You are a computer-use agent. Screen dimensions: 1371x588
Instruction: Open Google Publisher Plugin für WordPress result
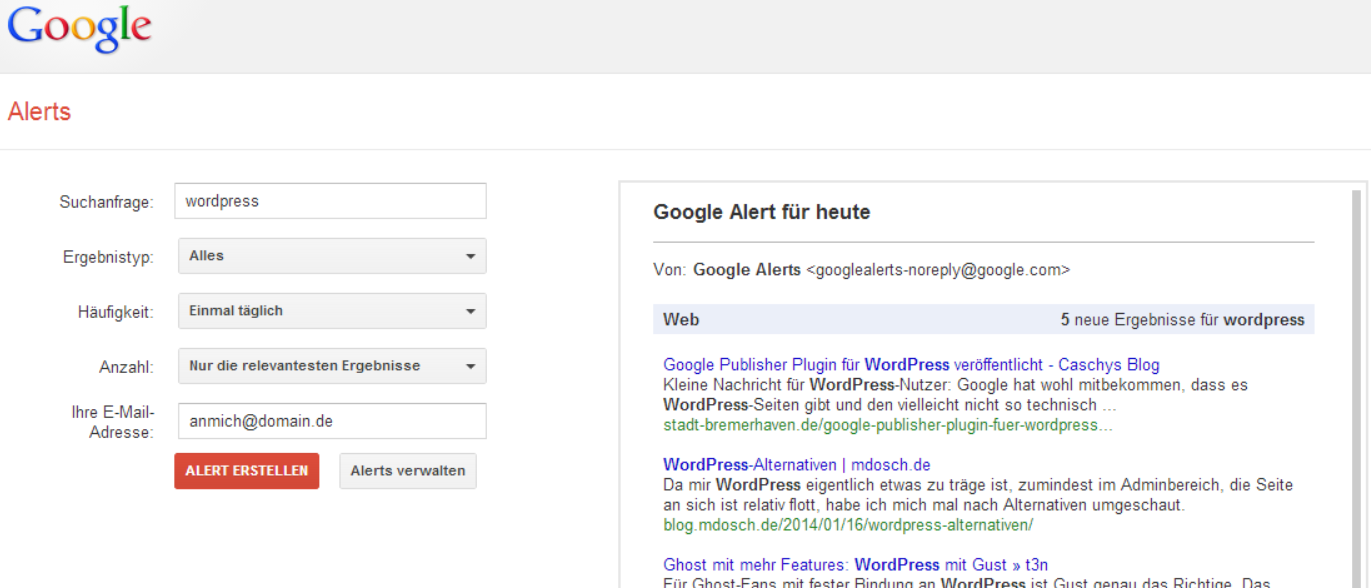tap(911, 365)
